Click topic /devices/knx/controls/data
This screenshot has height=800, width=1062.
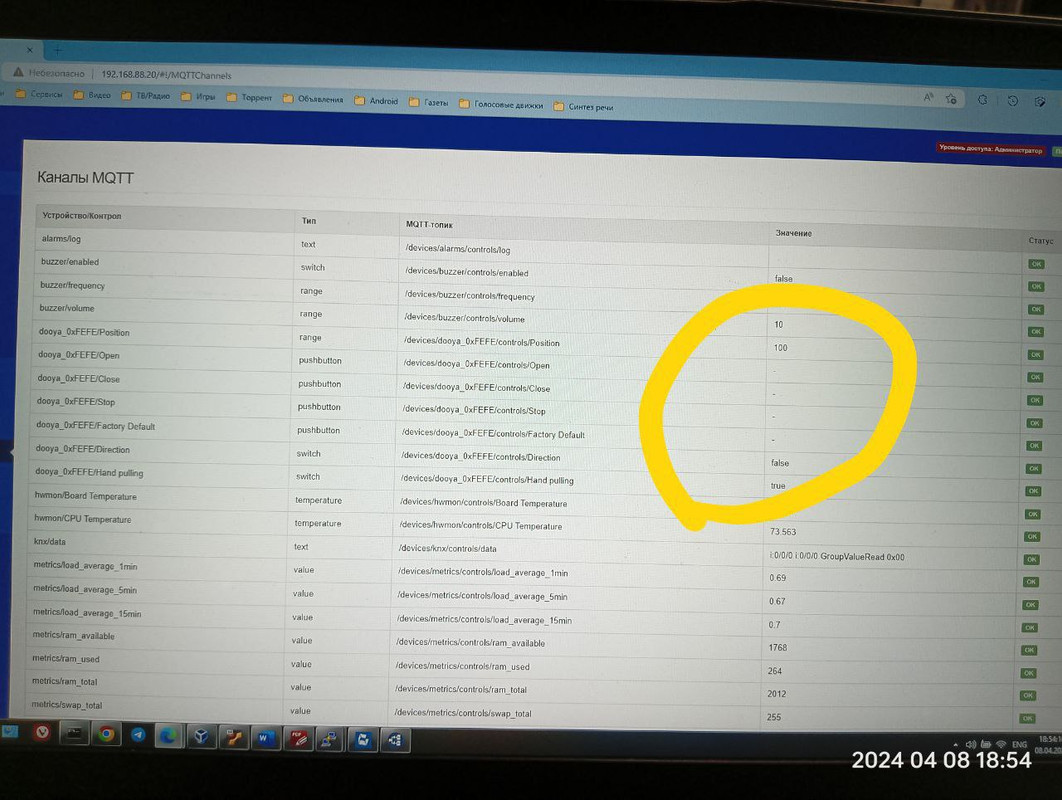coord(448,548)
